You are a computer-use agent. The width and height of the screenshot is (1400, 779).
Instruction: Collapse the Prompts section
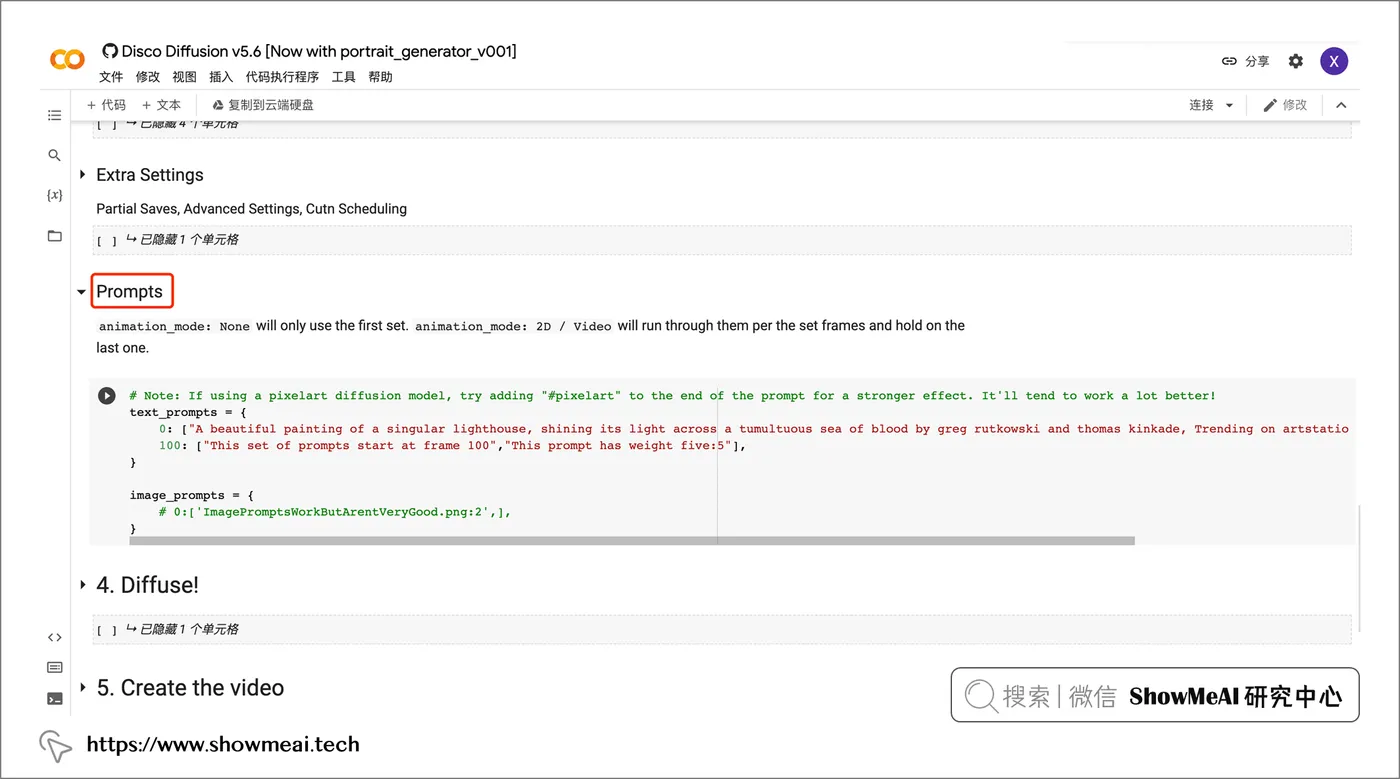pos(82,292)
